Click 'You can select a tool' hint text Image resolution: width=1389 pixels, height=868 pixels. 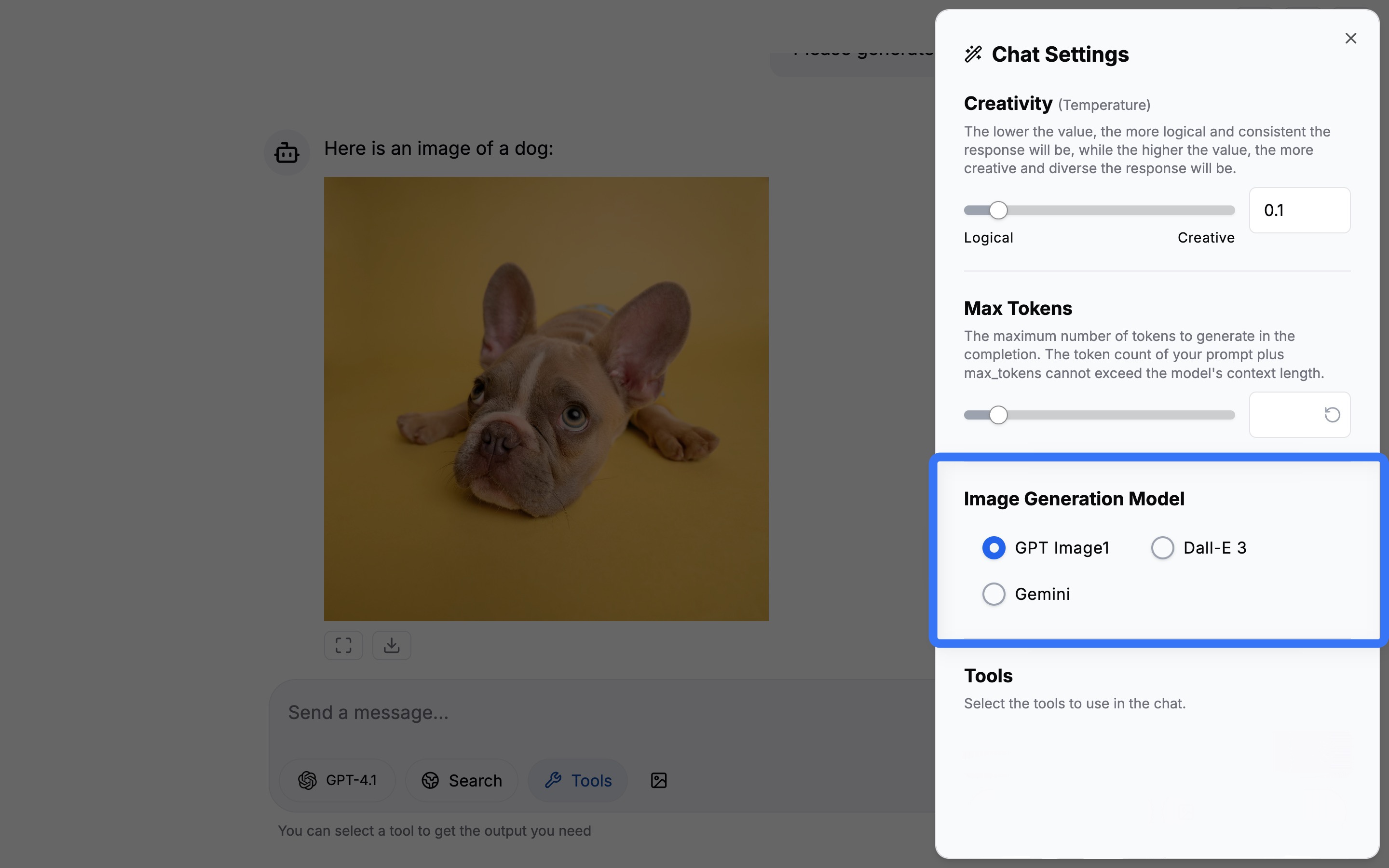click(x=435, y=831)
